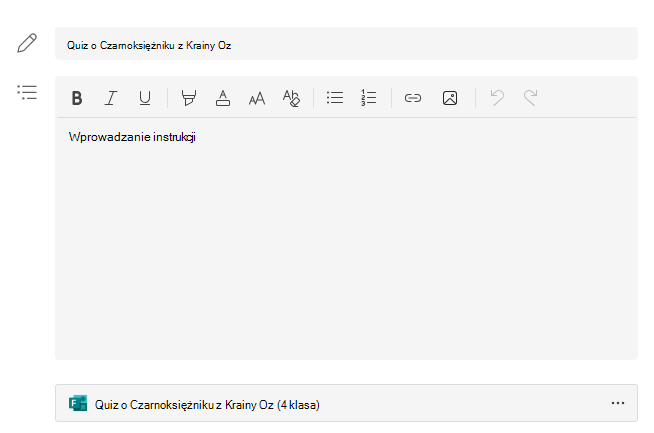
Task: Insert a hyperlink
Action: click(x=413, y=98)
